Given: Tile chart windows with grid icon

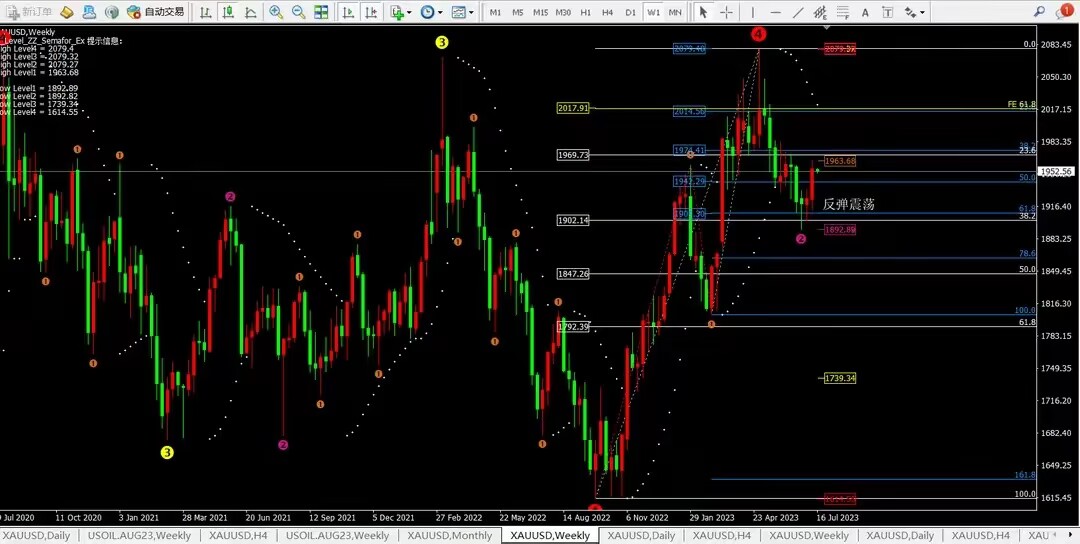Looking at the screenshot, I should (x=321, y=12).
